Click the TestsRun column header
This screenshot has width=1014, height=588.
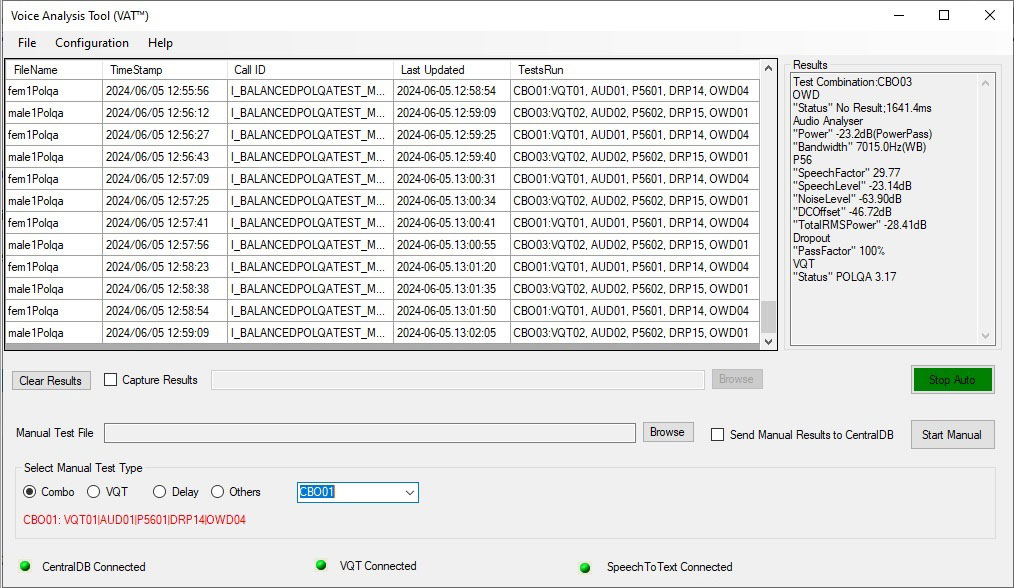tap(634, 70)
